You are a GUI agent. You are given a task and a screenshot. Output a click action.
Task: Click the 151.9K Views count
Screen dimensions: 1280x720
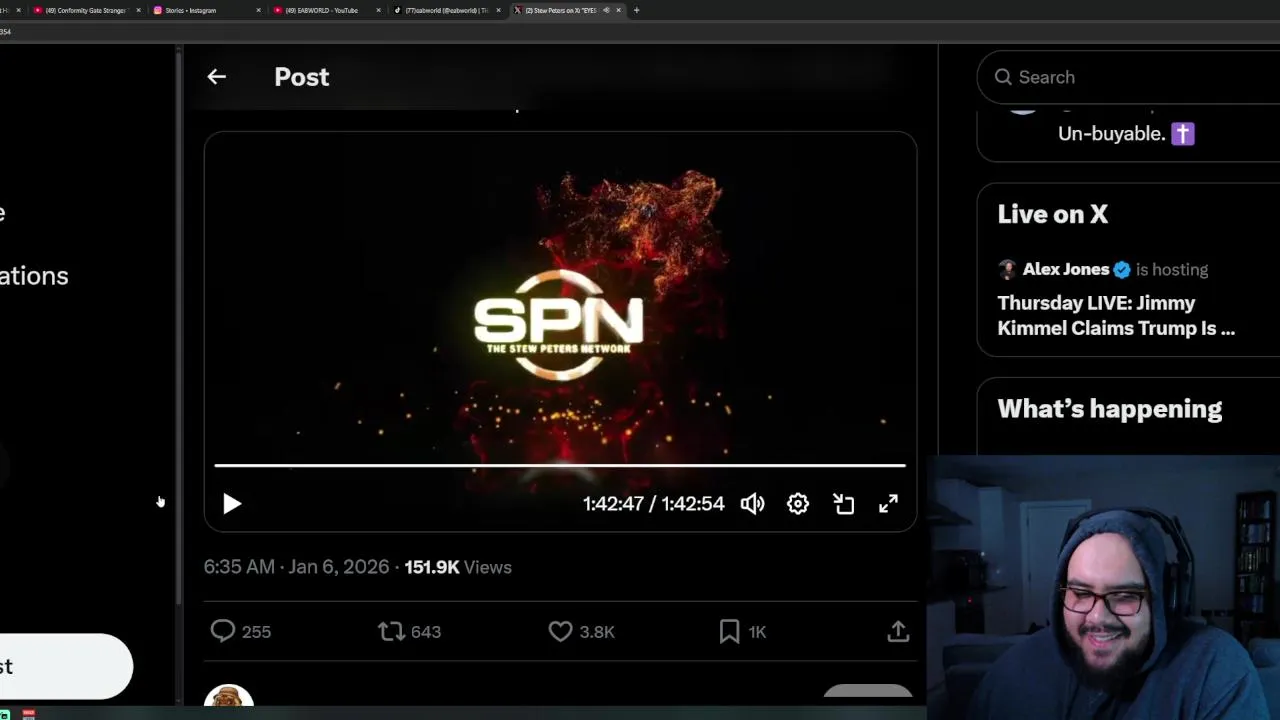(x=458, y=567)
